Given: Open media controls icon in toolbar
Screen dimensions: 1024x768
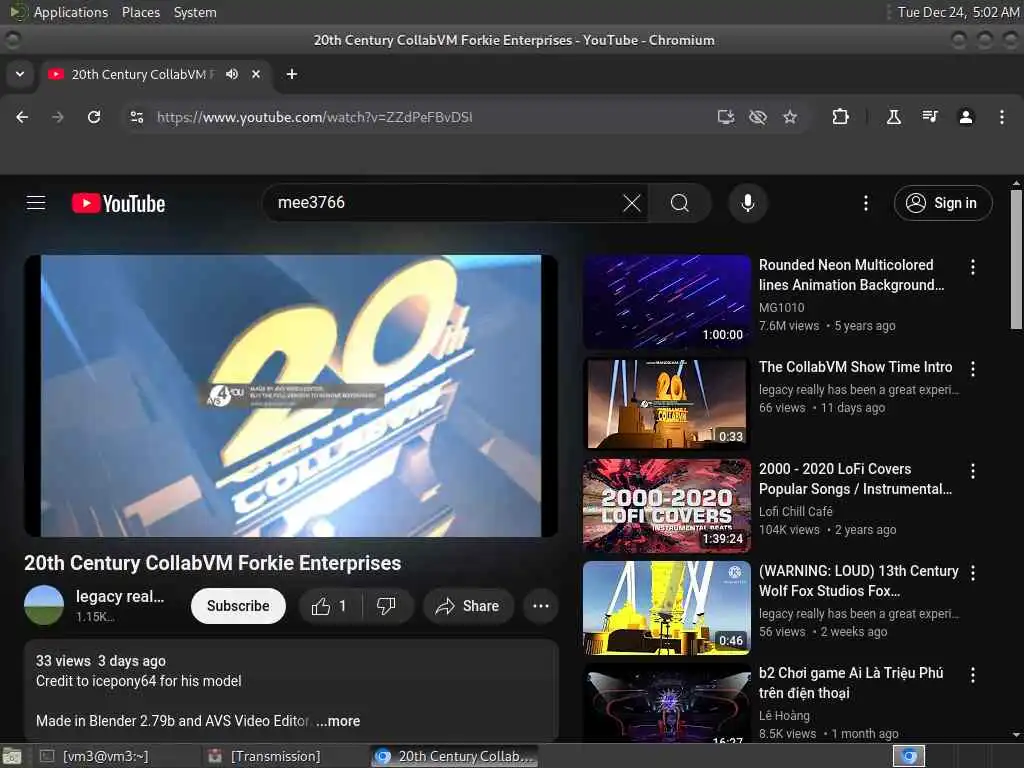Looking at the screenshot, I should coord(929,117).
